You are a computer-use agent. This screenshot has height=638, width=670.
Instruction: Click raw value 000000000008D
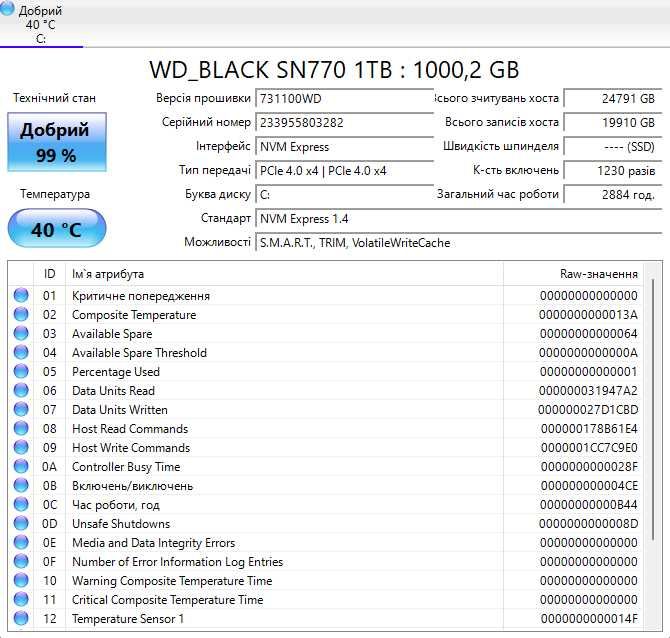588,524
